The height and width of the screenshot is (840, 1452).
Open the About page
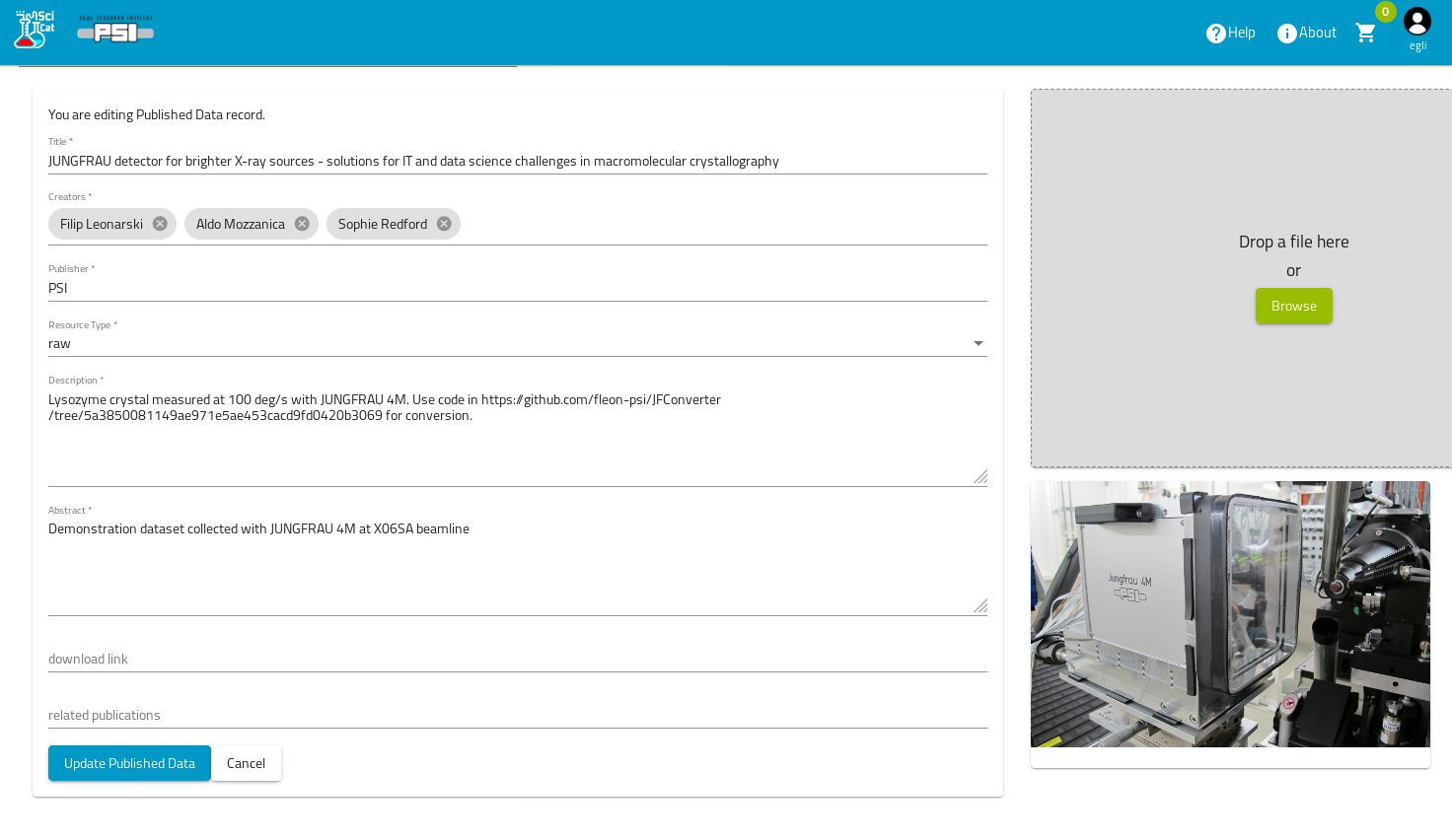coord(1306,34)
